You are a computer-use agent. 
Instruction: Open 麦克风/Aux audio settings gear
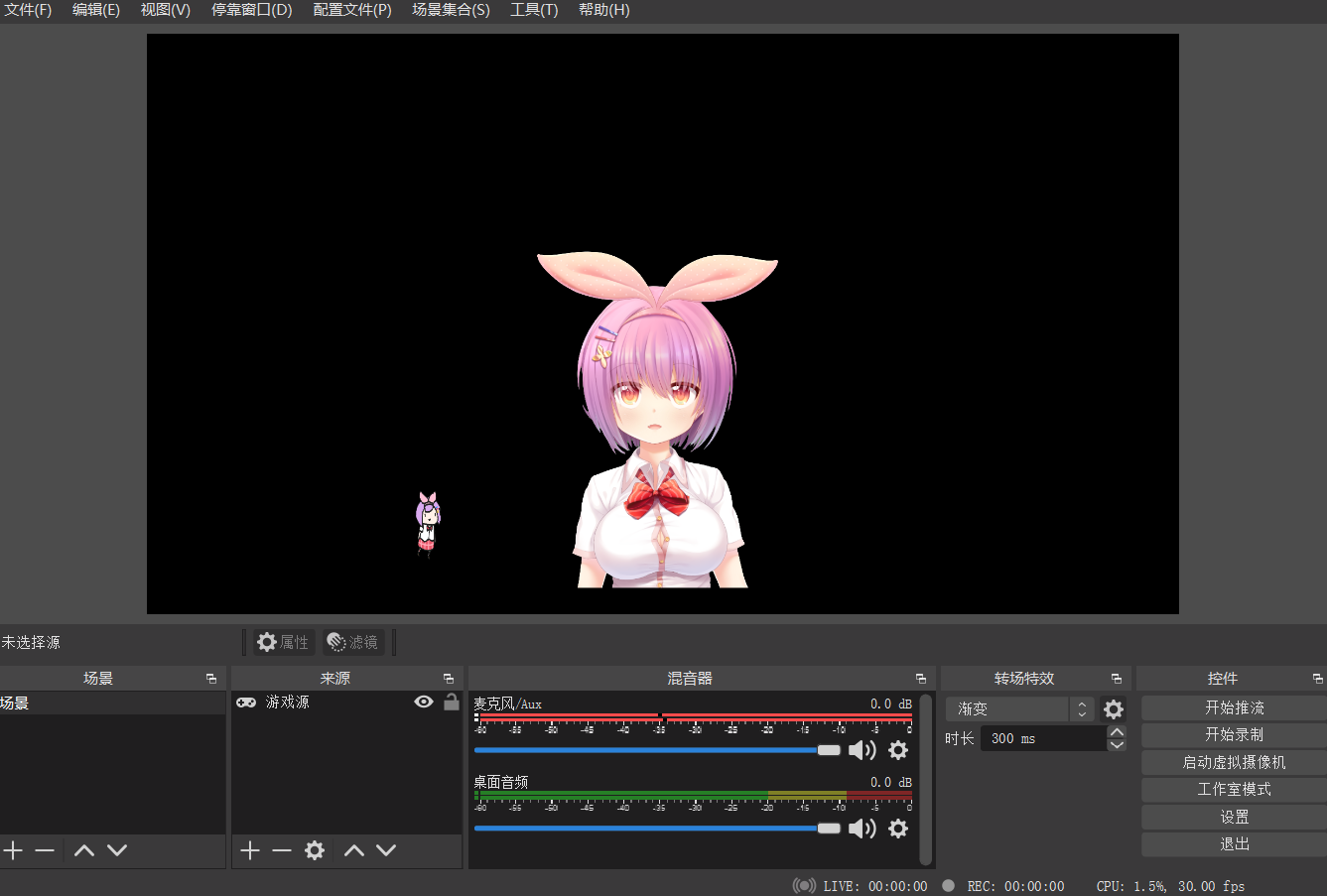[x=898, y=750]
